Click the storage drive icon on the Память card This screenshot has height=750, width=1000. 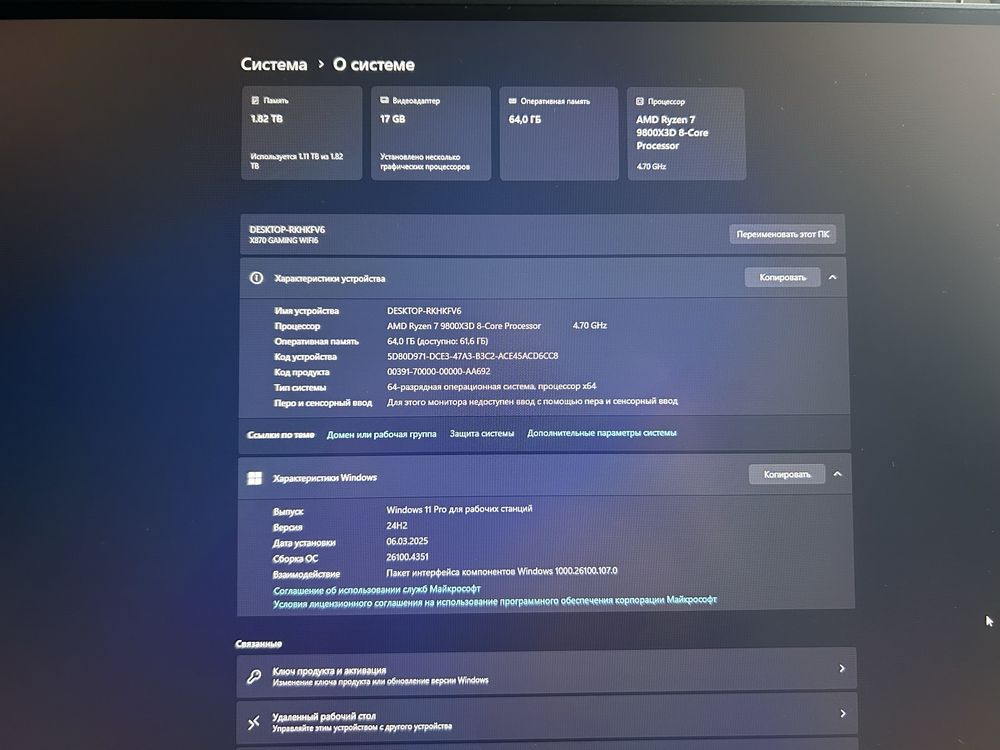coord(255,100)
